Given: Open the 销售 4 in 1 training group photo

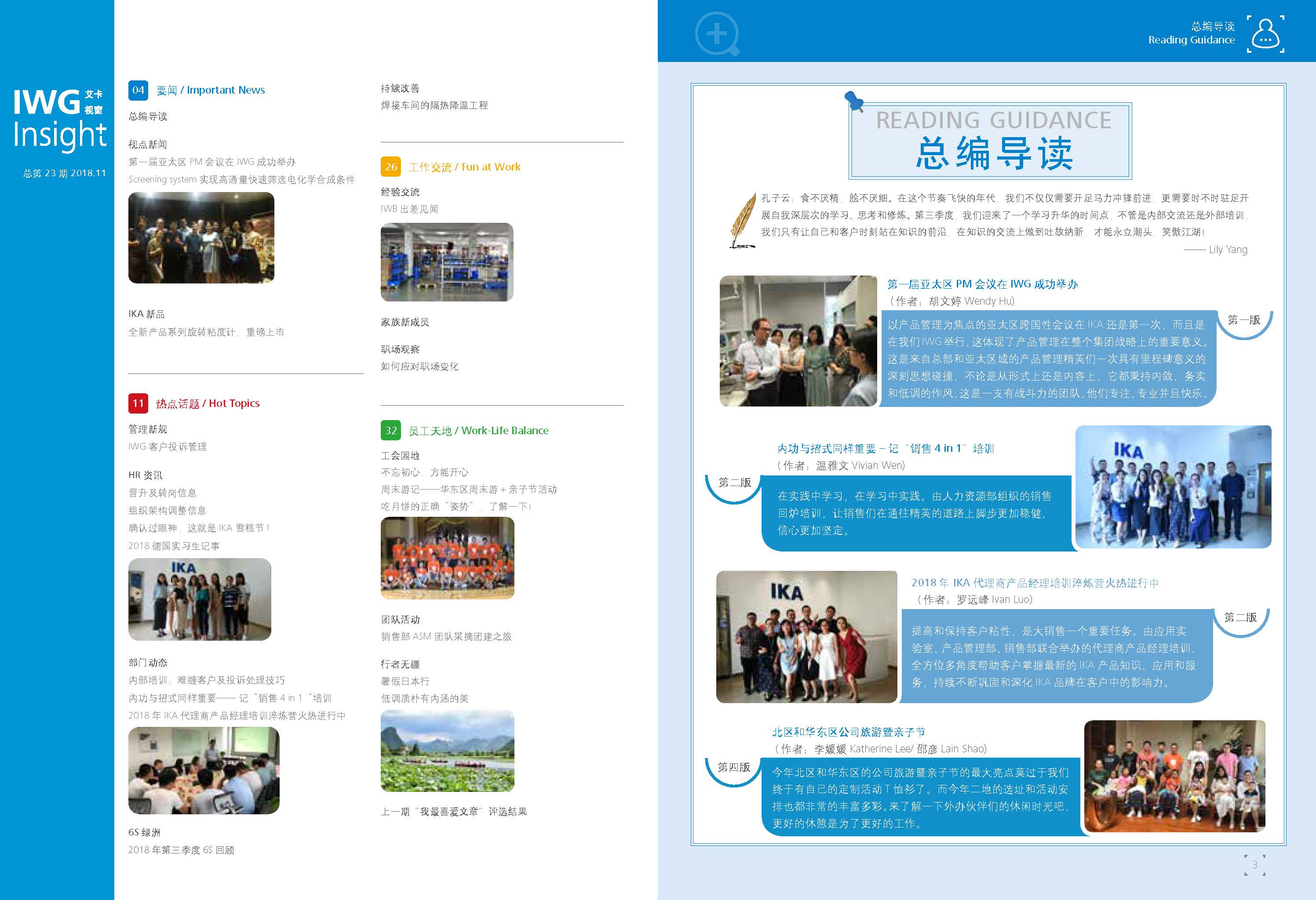Looking at the screenshot, I should 1173,487.
